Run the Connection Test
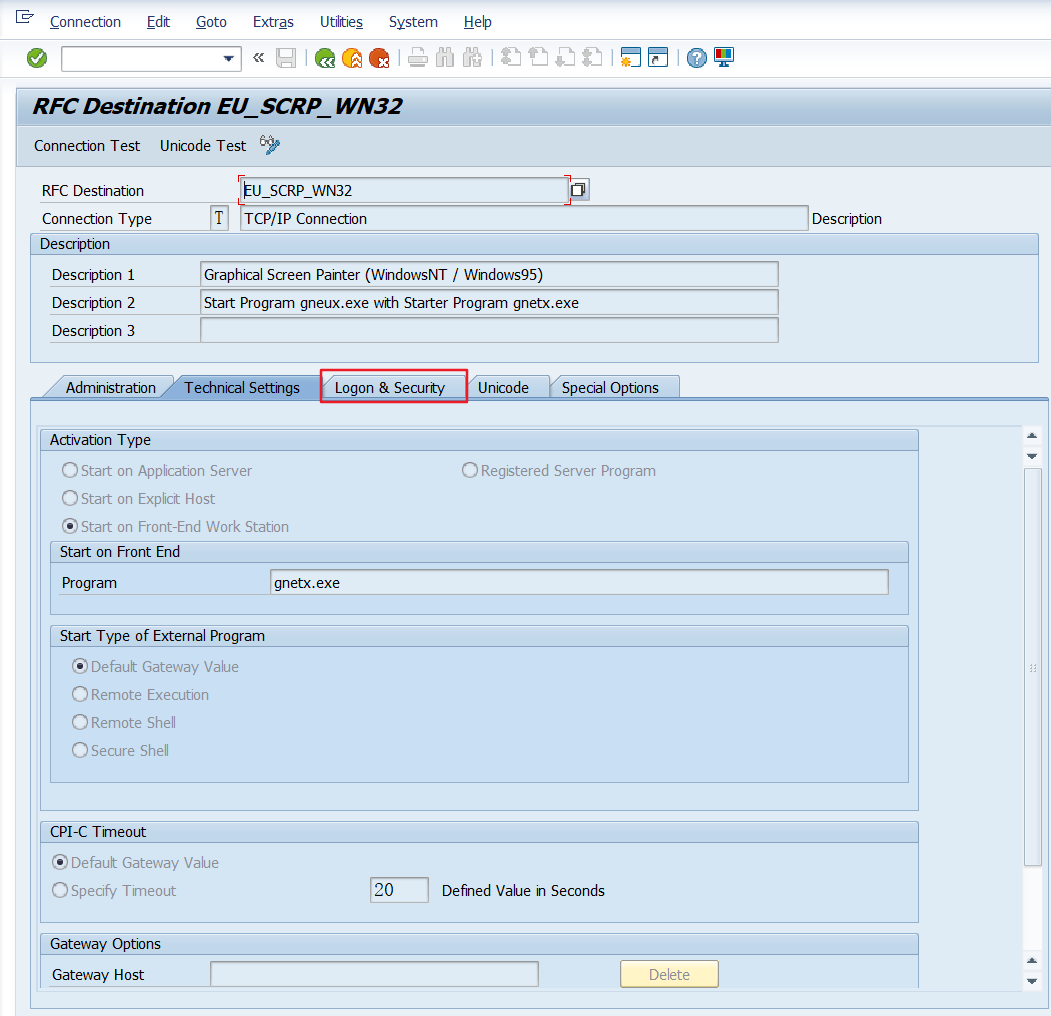 pos(86,145)
